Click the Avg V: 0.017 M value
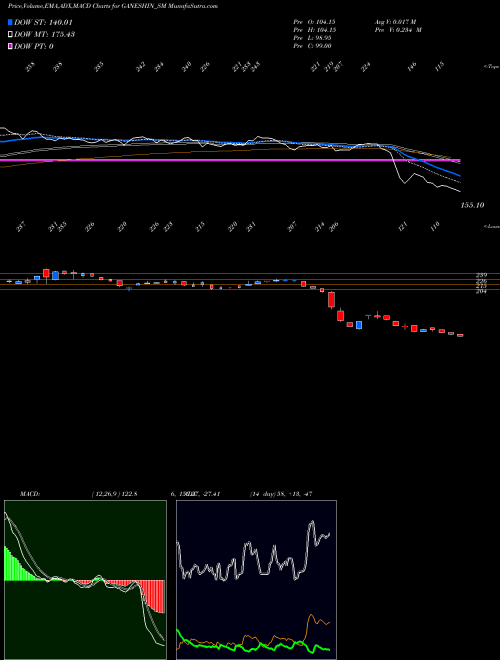This screenshot has width=500, height=660. point(395,21)
